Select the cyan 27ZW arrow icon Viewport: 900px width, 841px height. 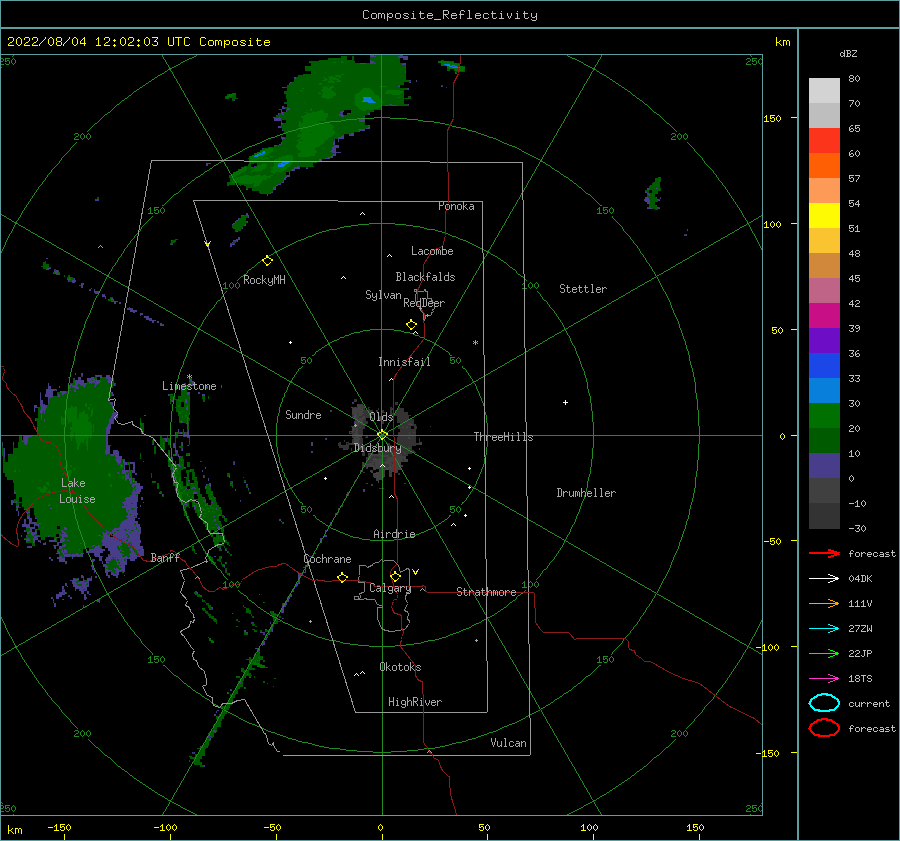pyautogui.click(x=824, y=629)
